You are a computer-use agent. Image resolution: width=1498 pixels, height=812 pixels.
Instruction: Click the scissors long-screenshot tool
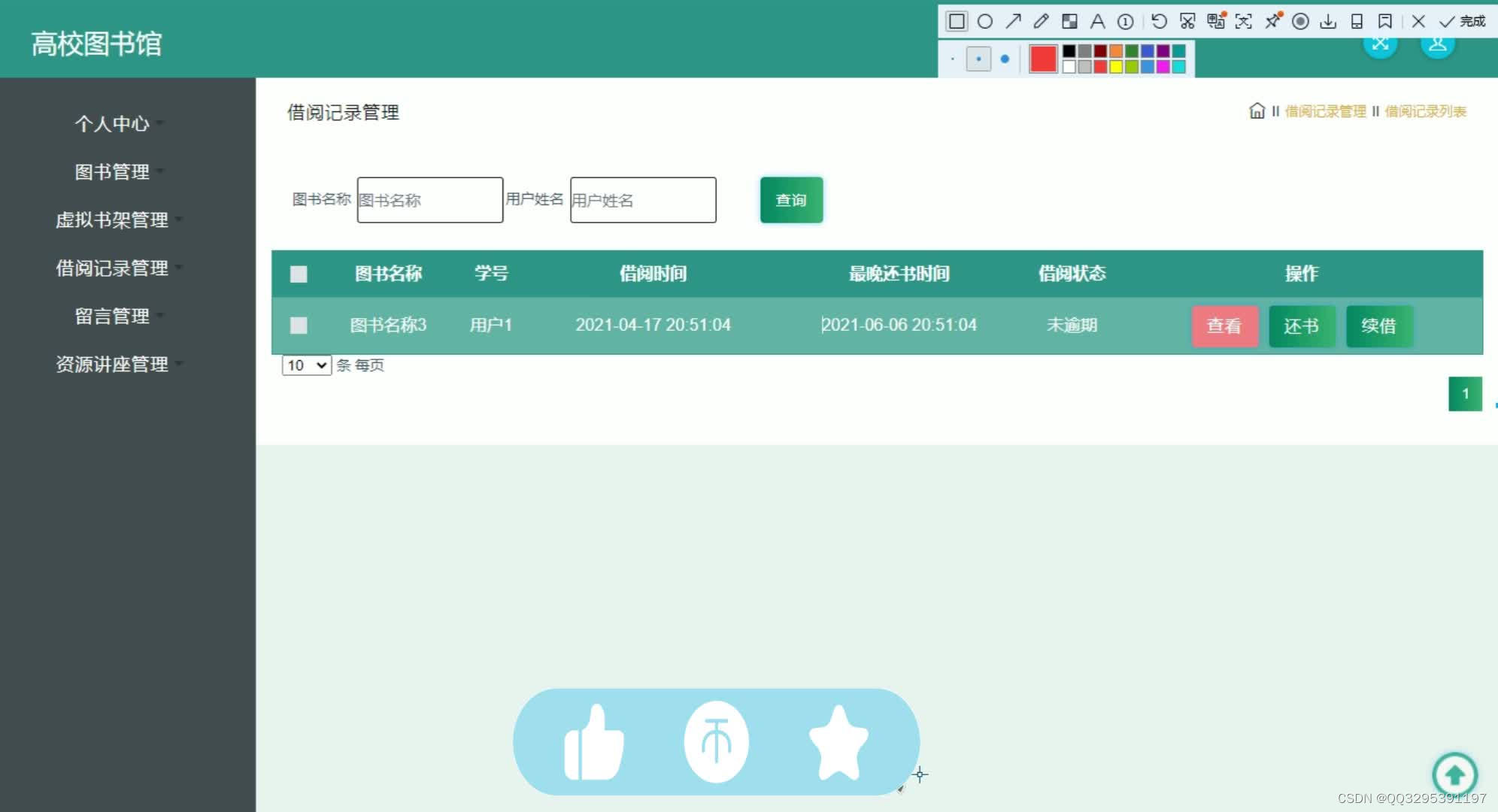[1187, 21]
